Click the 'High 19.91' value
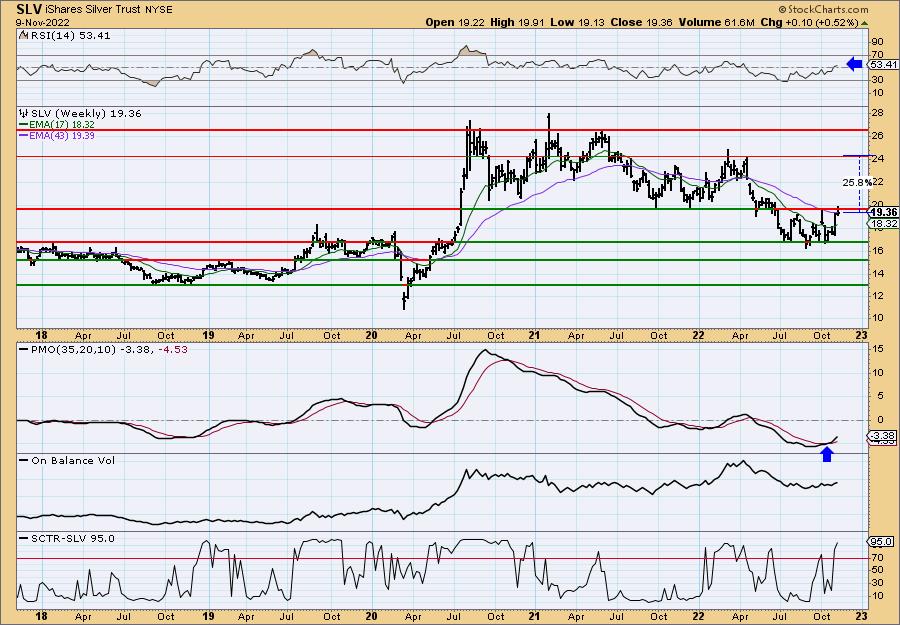Screen dimensions: 900x625 click(516, 22)
